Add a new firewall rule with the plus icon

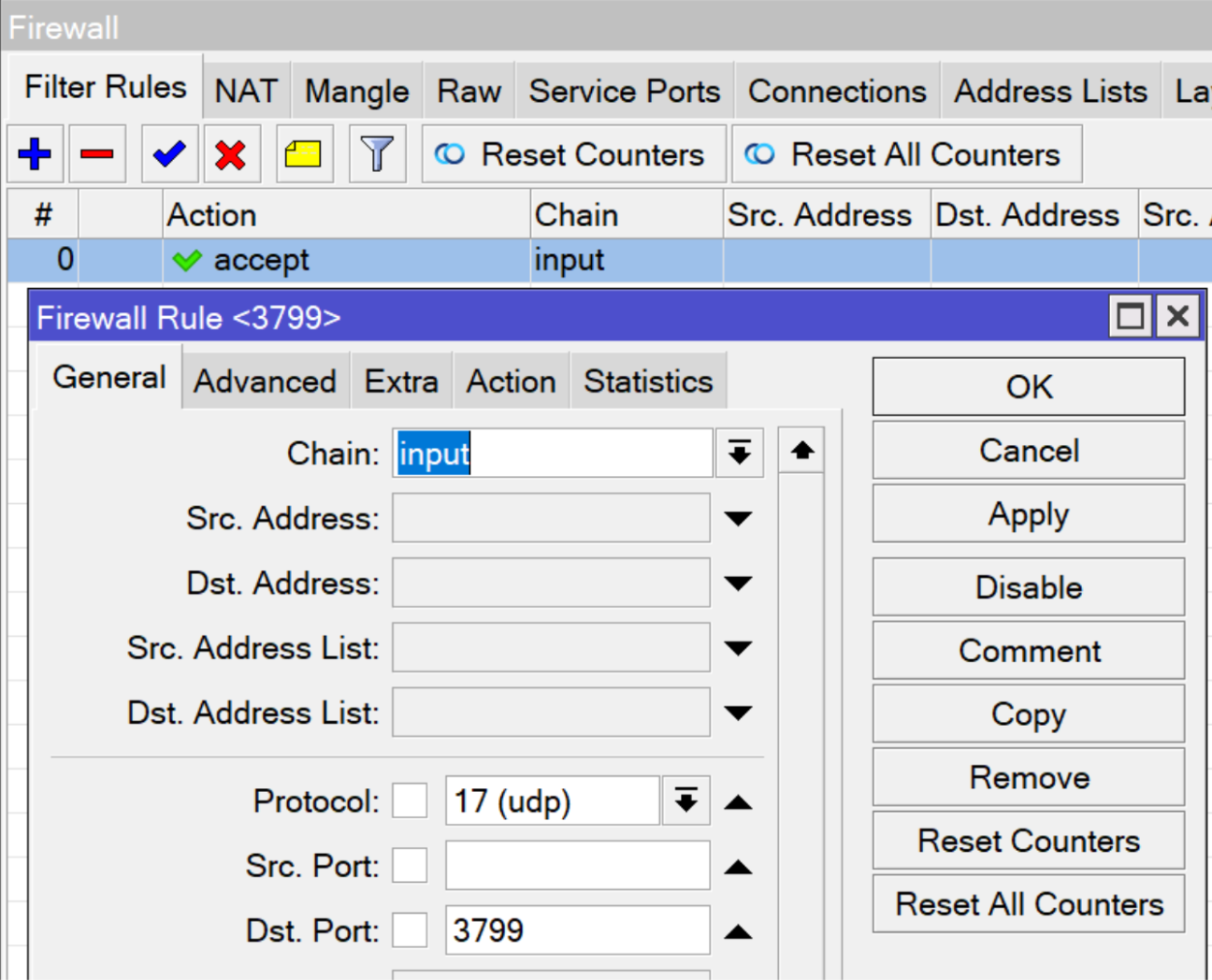tap(35, 153)
